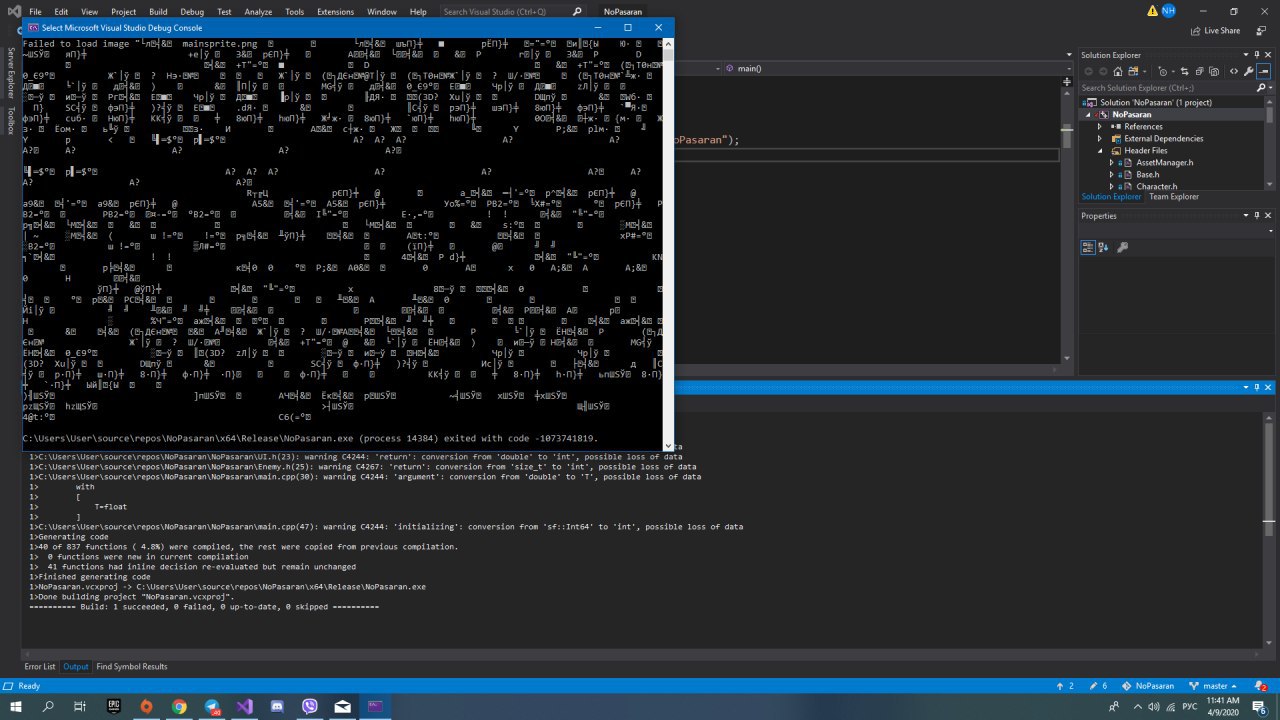Expand the References node

pos(1100,127)
